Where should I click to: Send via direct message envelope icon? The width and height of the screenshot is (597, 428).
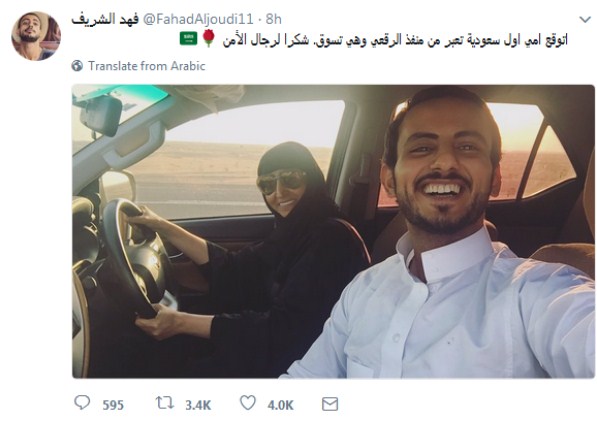click(x=330, y=404)
